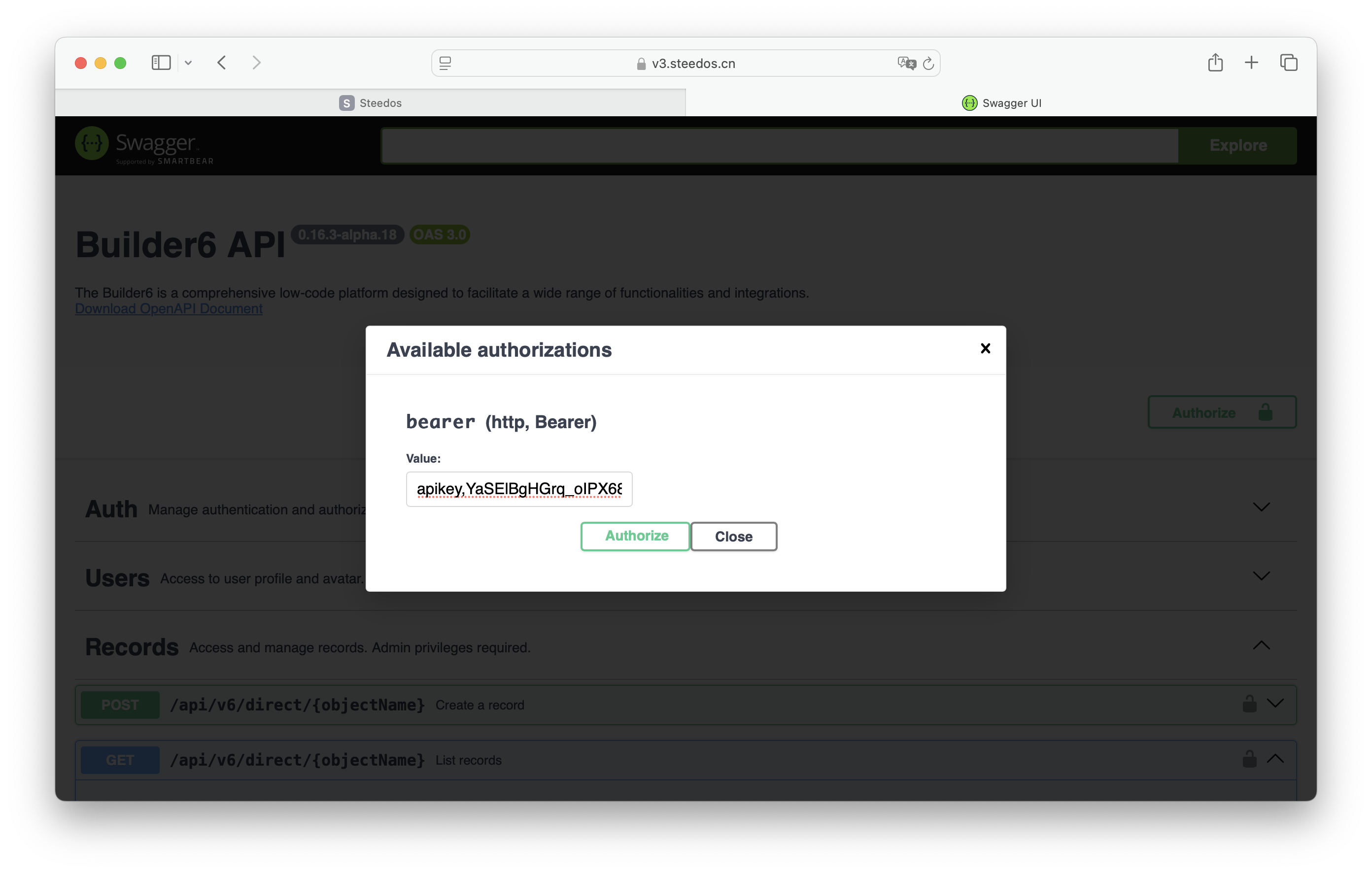
Task: Switch to the Steedos tab
Action: point(370,103)
